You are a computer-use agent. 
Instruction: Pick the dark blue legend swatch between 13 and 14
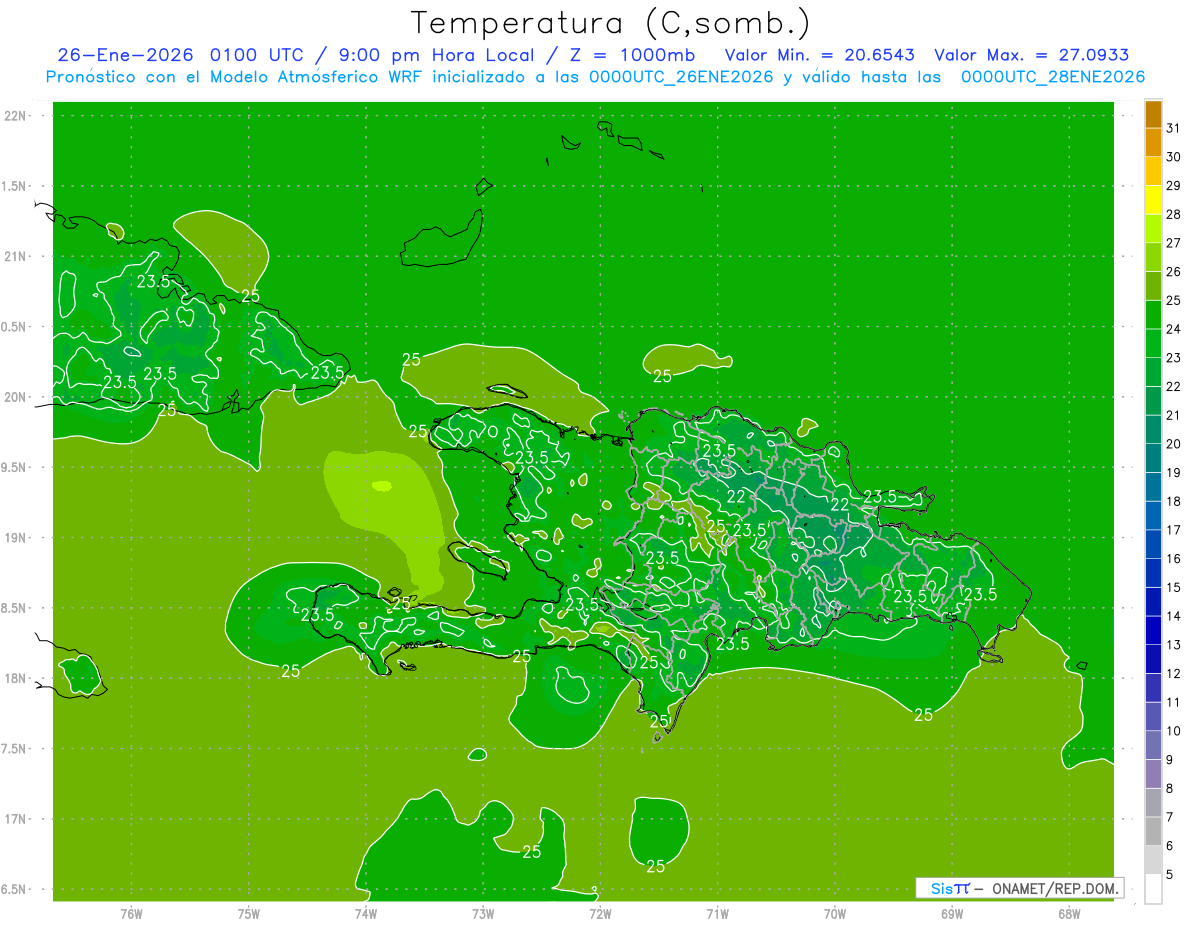pos(1153,630)
